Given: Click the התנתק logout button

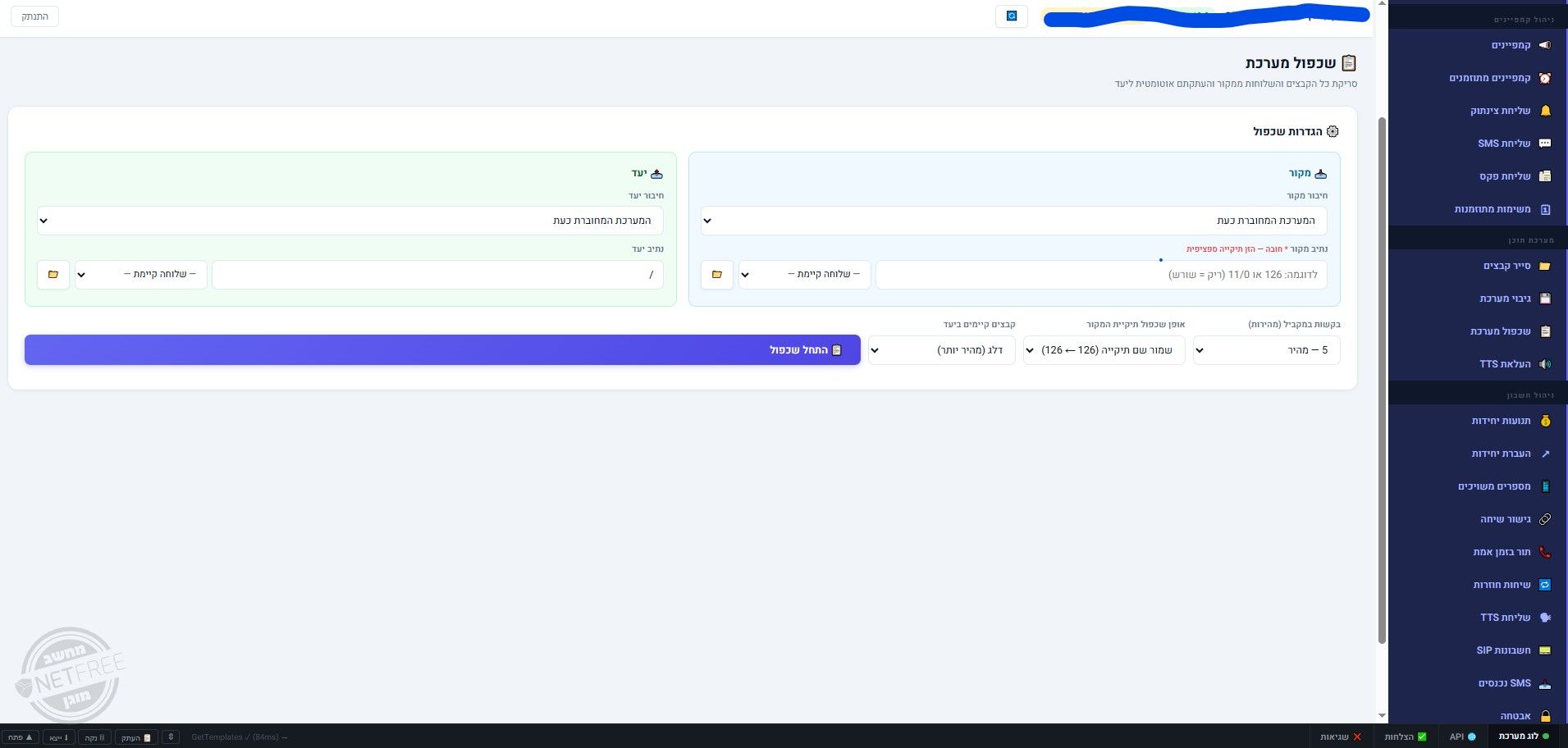Looking at the screenshot, I should point(34,16).
